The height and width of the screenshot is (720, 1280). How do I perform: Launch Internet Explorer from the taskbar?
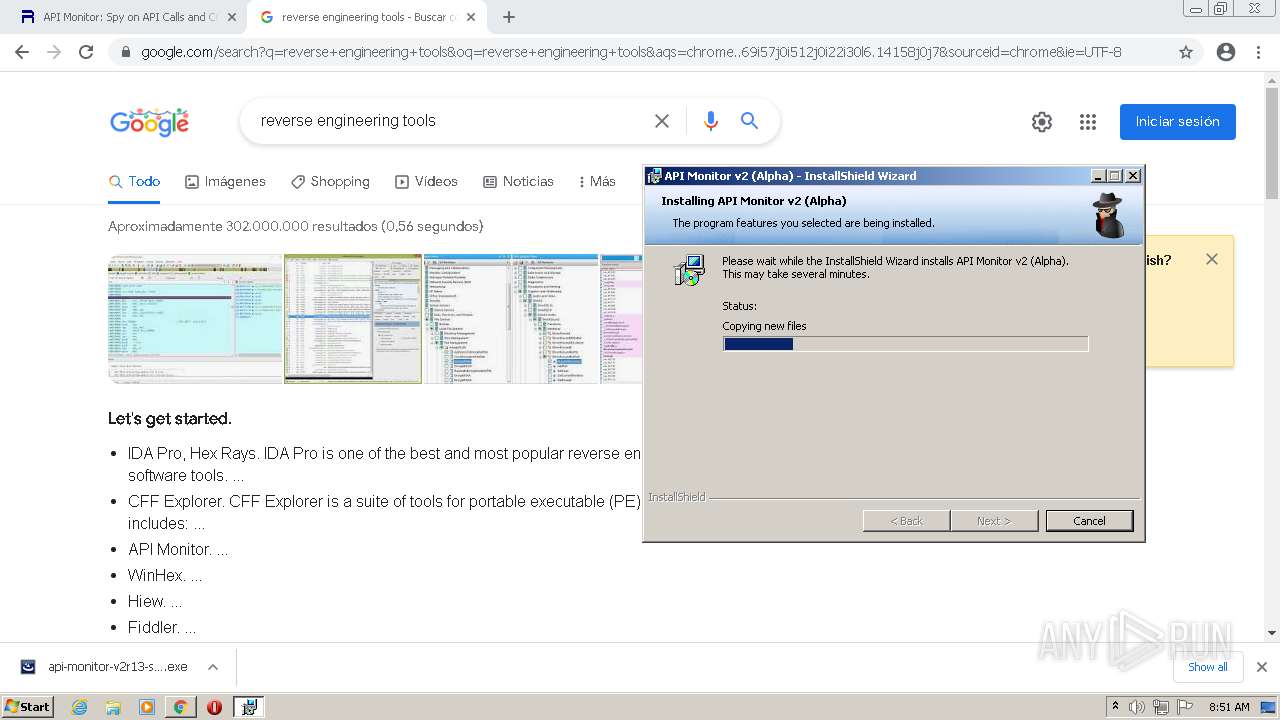(79, 707)
